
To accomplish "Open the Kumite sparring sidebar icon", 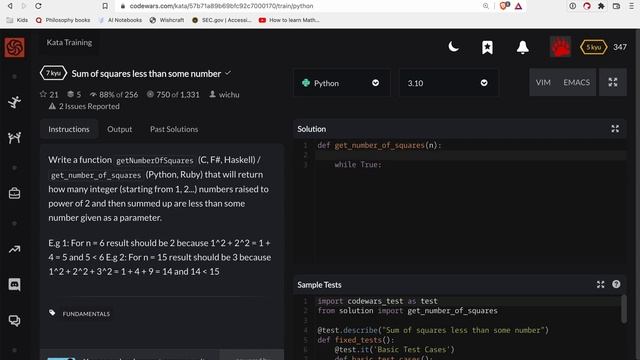I will (x=14, y=138).
